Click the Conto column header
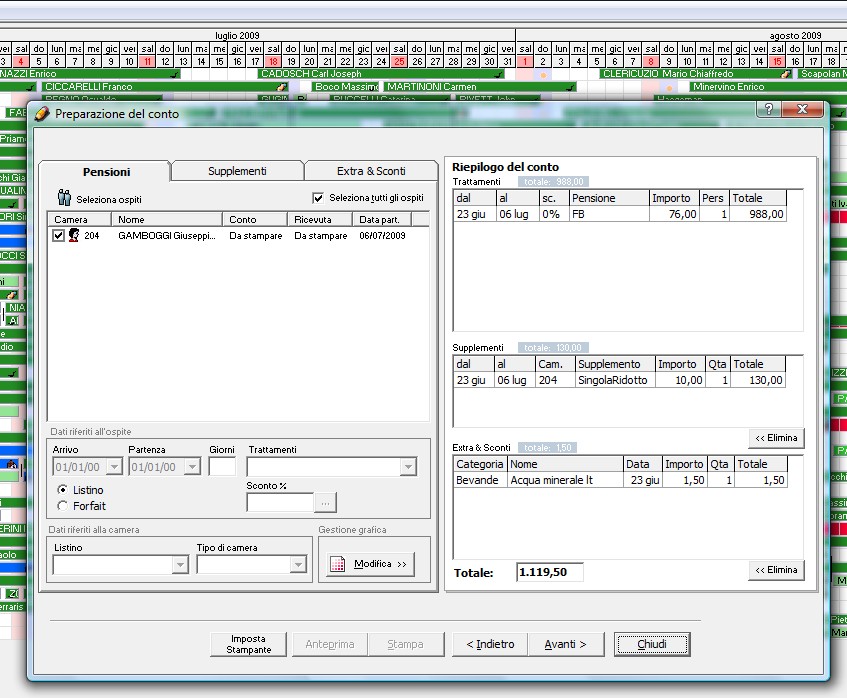The height and width of the screenshot is (698, 847). click(x=254, y=219)
